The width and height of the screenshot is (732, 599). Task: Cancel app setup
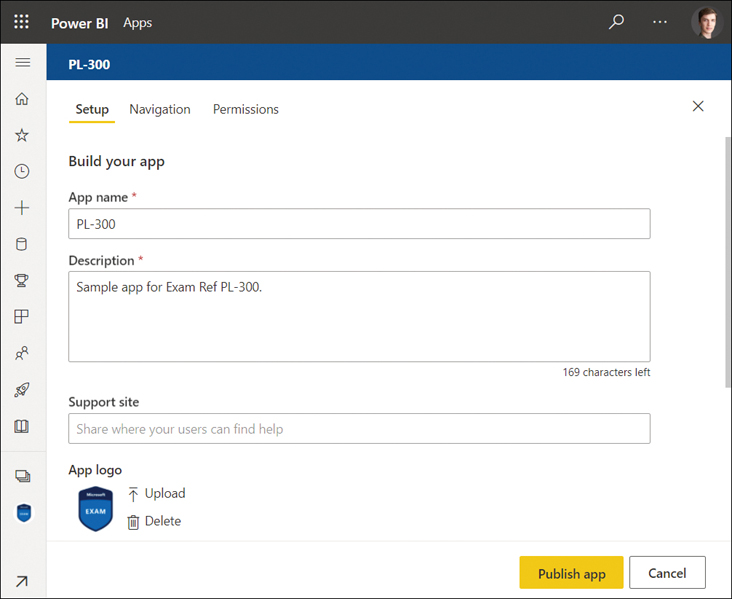[667, 572]
